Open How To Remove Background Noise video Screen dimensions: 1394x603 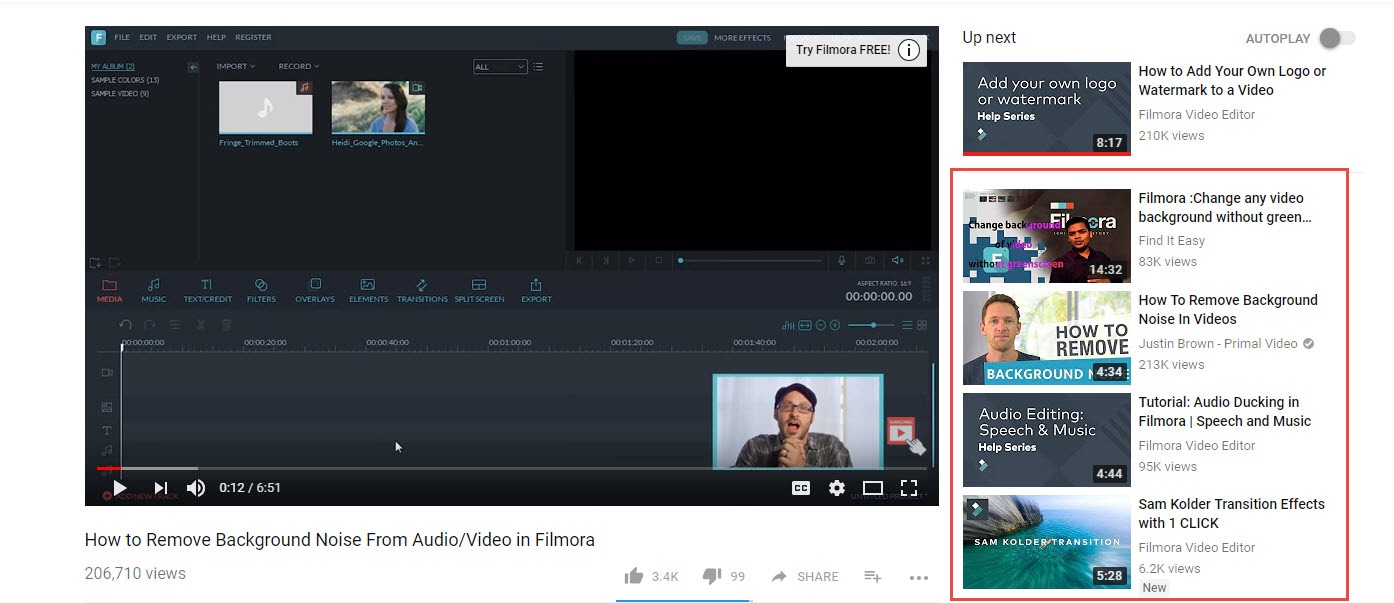[1228, 309]
